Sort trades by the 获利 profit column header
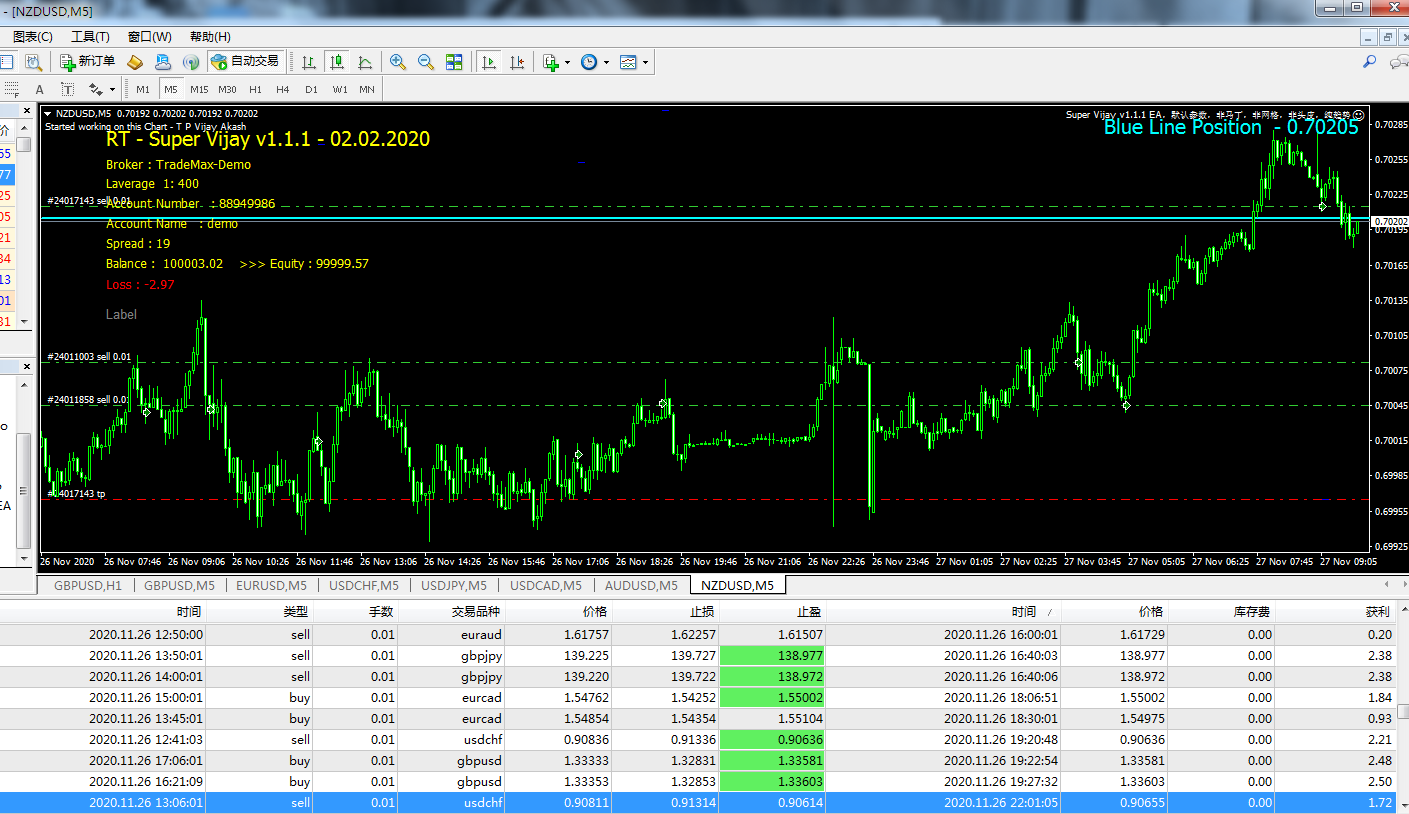This screenshot has height=814, width=1409. point(1377,611)
